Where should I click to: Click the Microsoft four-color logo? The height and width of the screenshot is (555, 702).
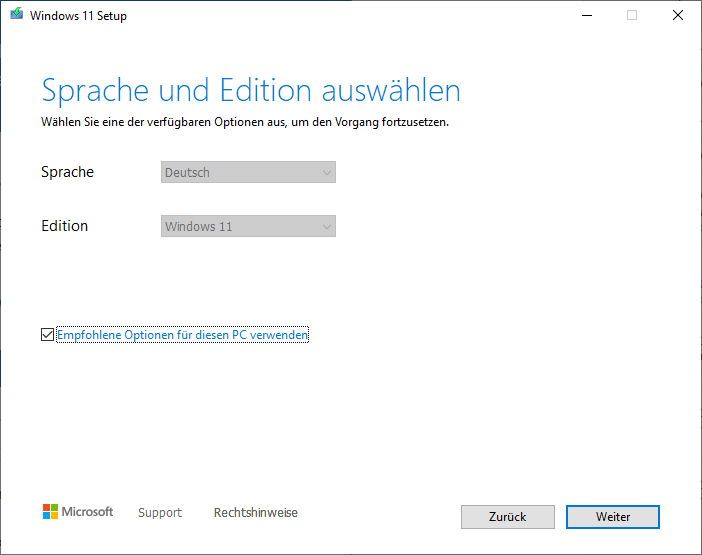50,512
